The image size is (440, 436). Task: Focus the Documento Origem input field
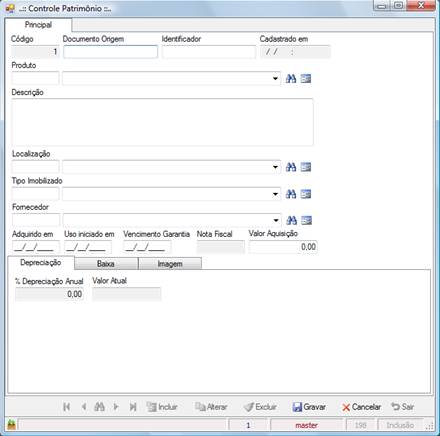pyautogui.click(x=110, y=52)
